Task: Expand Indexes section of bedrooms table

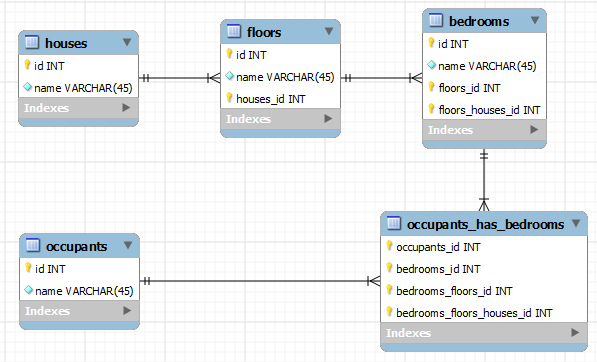Action: [534, 130]
